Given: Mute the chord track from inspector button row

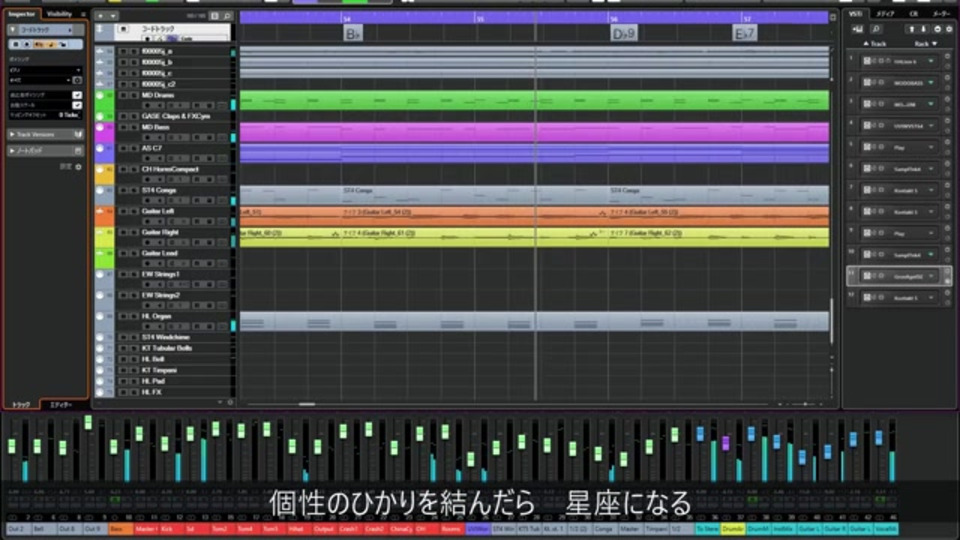Looking at the screenshot, I should click(17, 44).
